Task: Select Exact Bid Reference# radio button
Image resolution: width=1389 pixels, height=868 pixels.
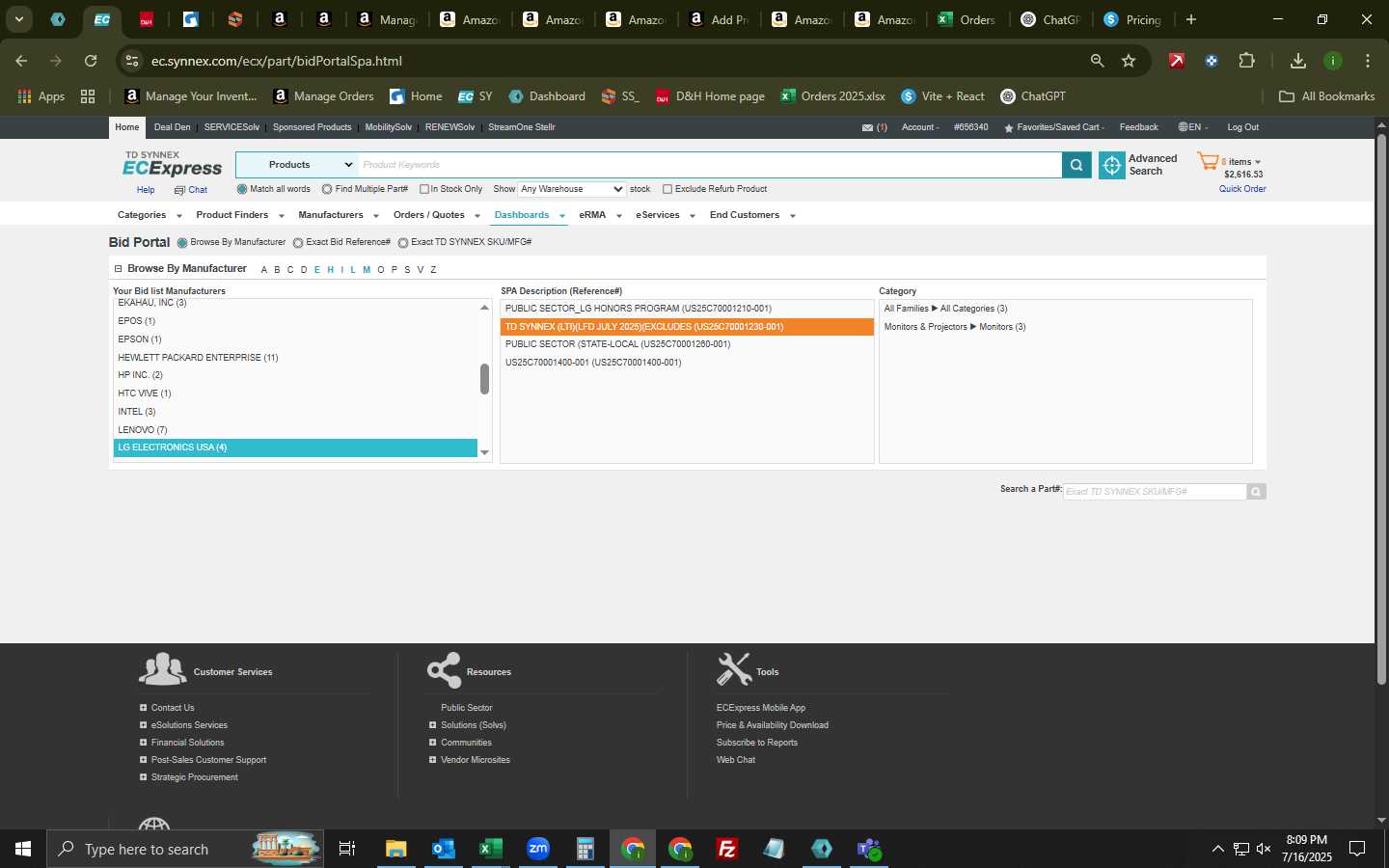Action: [x=298, y=243]
